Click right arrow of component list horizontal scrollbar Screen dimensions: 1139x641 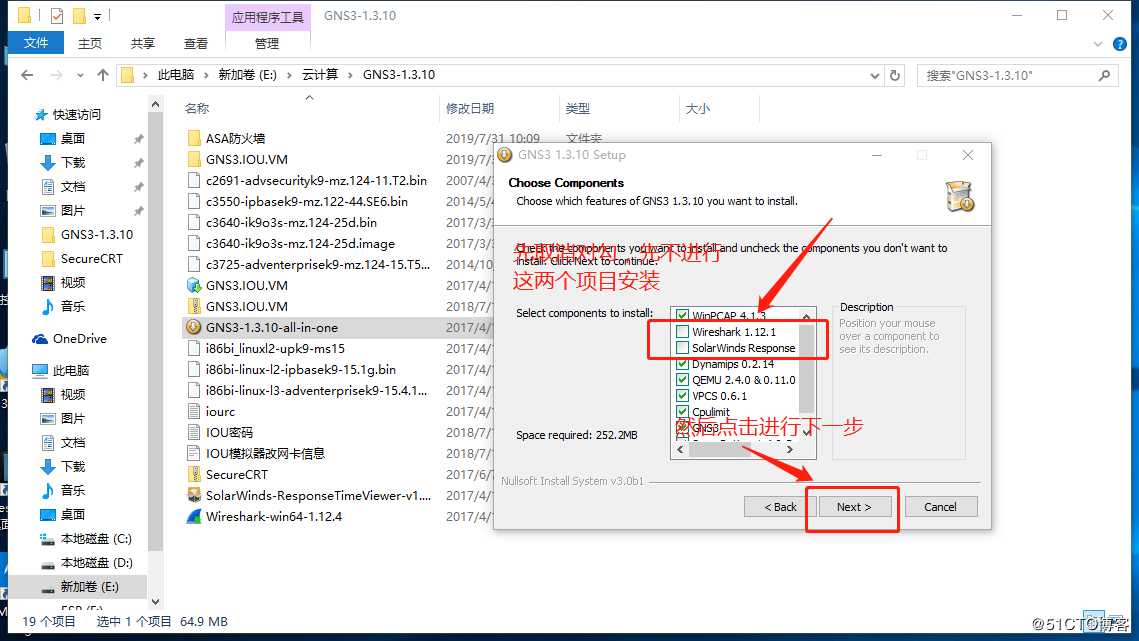[x=790, y=449]
